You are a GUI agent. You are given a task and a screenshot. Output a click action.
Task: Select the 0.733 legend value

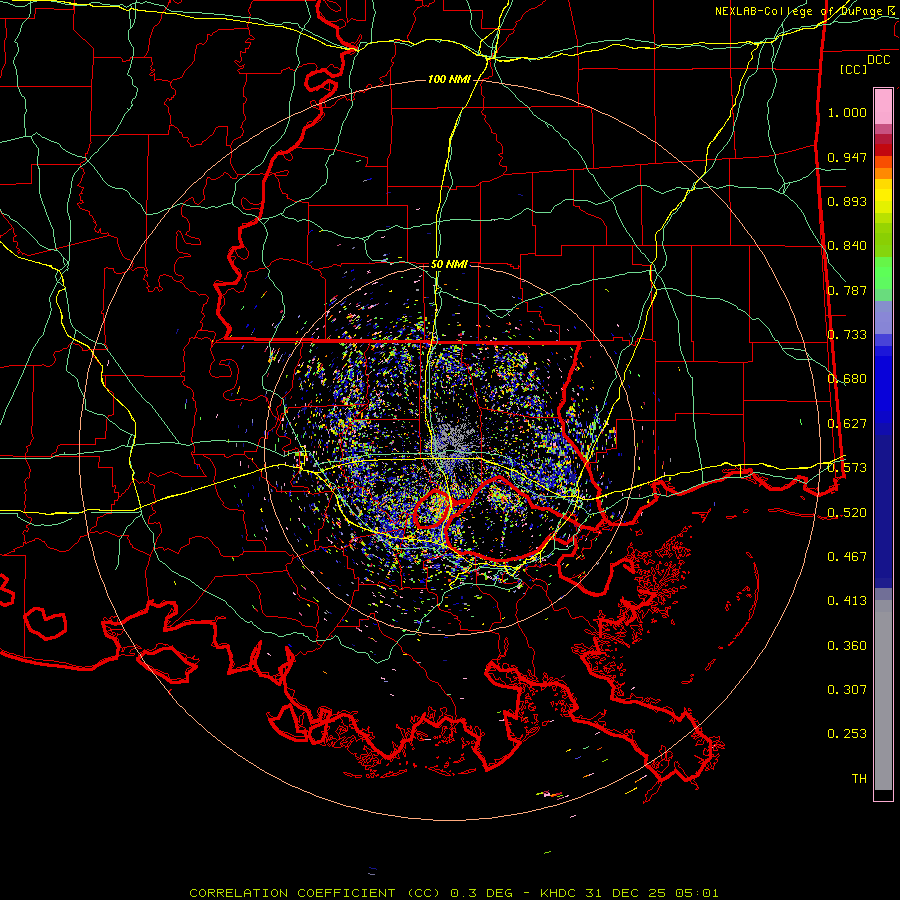tap(847, 335)
